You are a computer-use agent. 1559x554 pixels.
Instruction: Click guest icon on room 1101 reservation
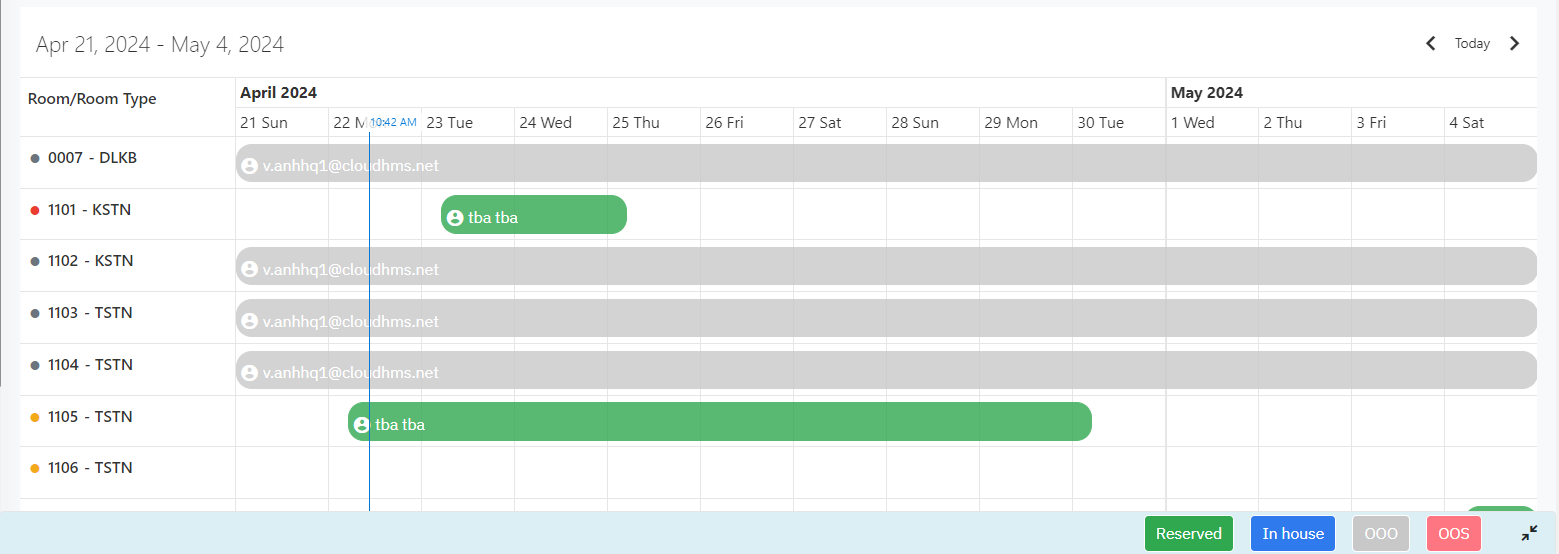click(455, 217)
